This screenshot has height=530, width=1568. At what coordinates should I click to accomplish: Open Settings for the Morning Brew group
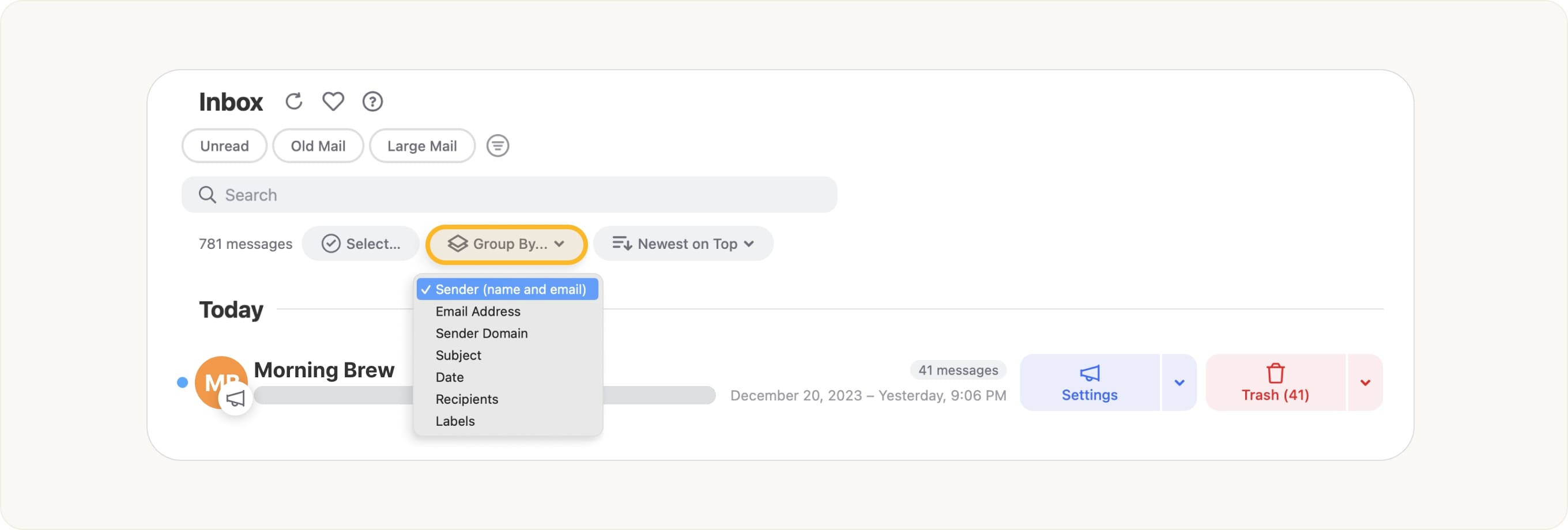(1089, 394)
